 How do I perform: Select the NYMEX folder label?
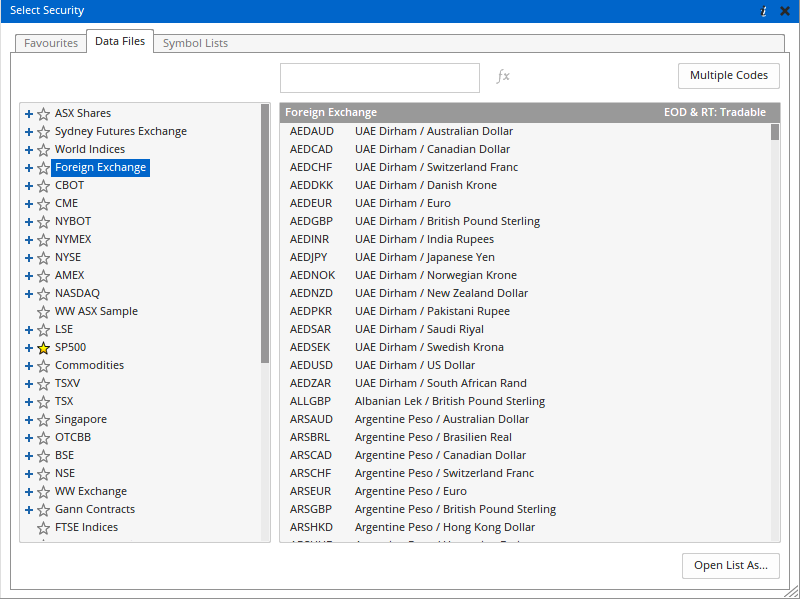pyautogui.click(x=73, y=239)
